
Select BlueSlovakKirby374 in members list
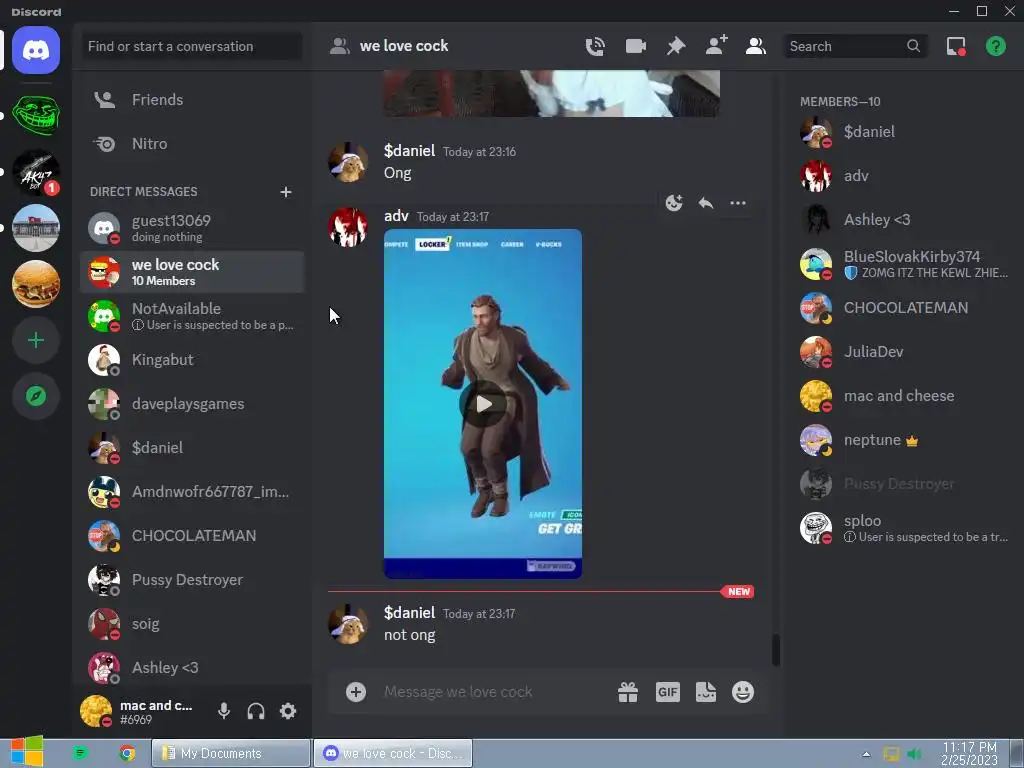(904, 264)
